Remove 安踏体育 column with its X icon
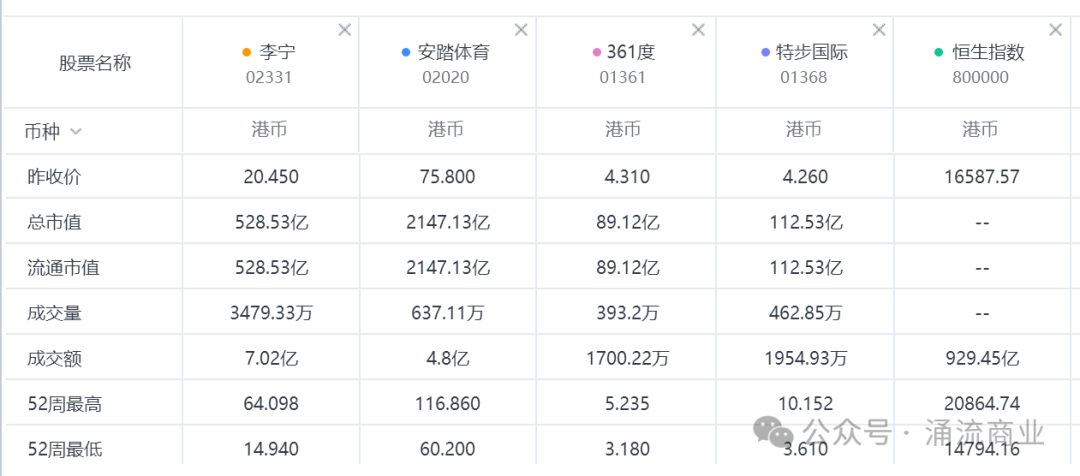 521,30
